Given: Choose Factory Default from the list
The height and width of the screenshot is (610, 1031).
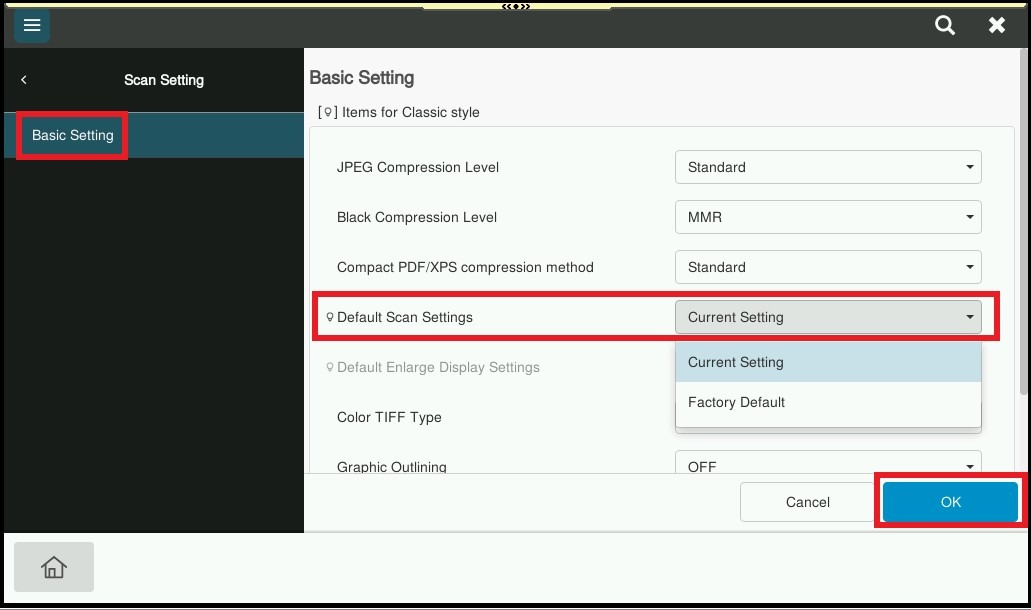Looking at the screenshot, I should (828, 402).
